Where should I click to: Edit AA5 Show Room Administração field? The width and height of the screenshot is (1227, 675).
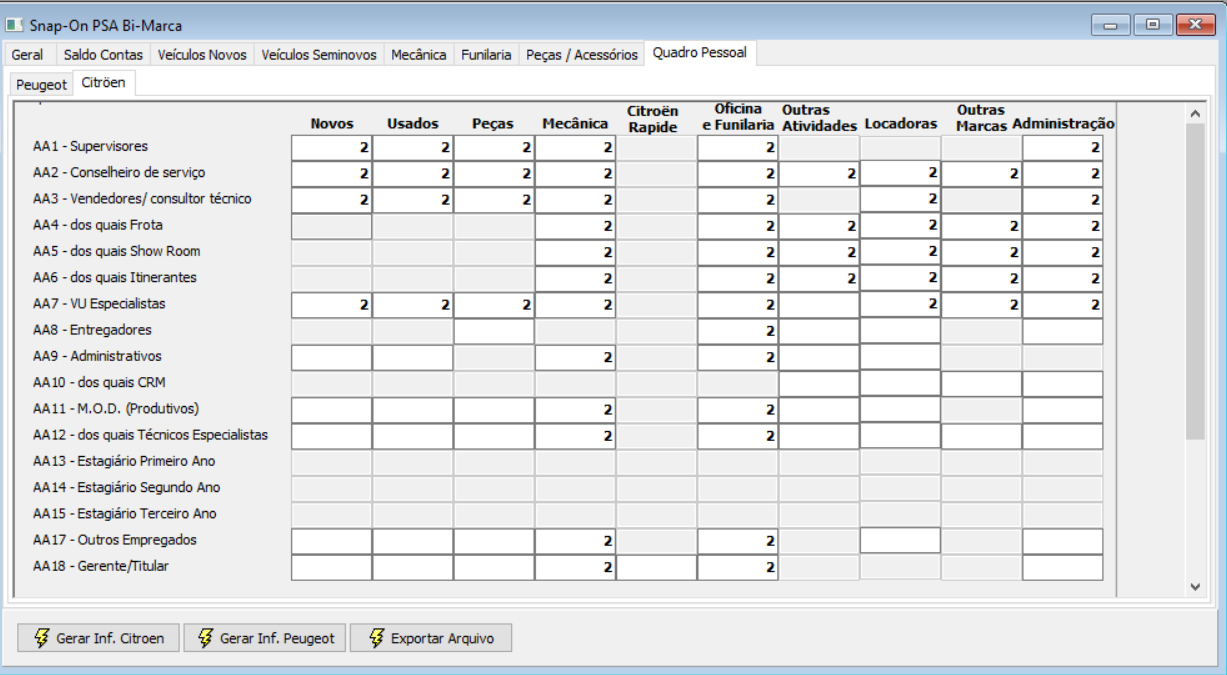[1062, 252]
